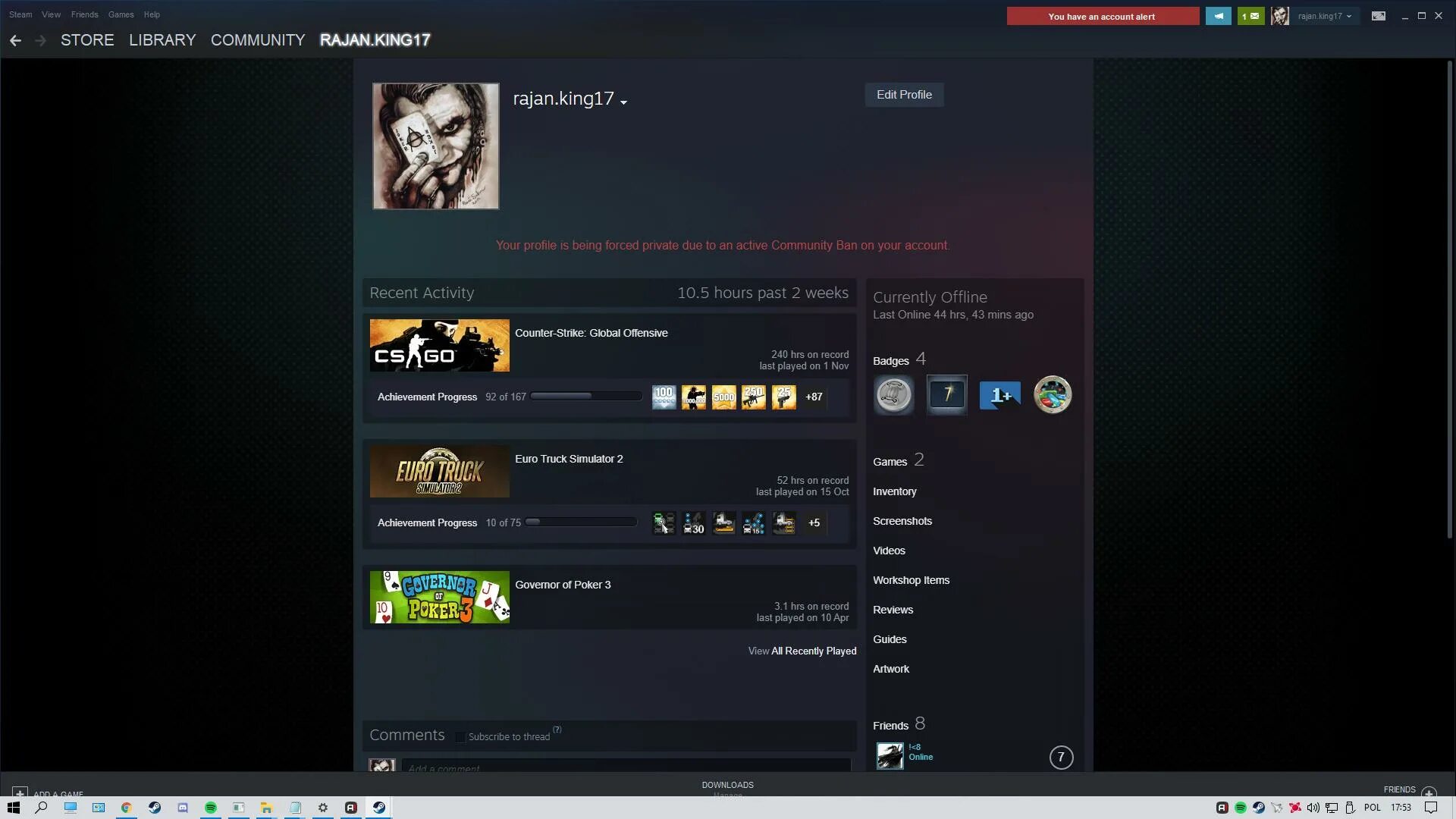Open the Help menu
Image resolution: width=1456 pixels, height=819 pixels.
152,14
